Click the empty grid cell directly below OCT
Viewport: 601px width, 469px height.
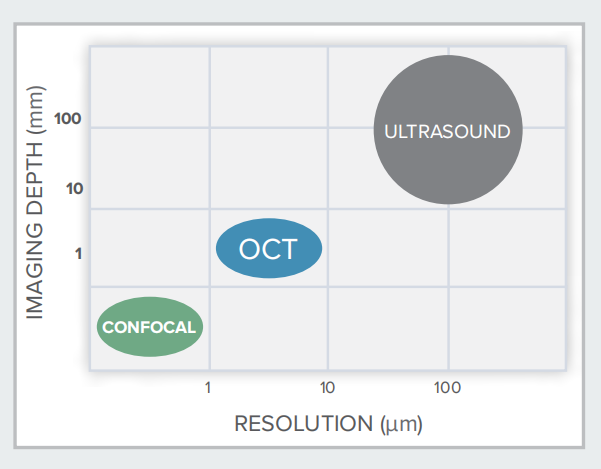point(268,328)
